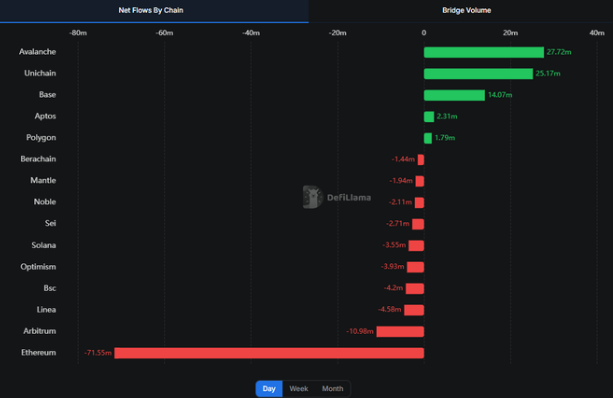Viewport: 613px width, 398px height.
Task: Click the -20m axis tick label
Action: pyautogui.click(x=337, y=33)
